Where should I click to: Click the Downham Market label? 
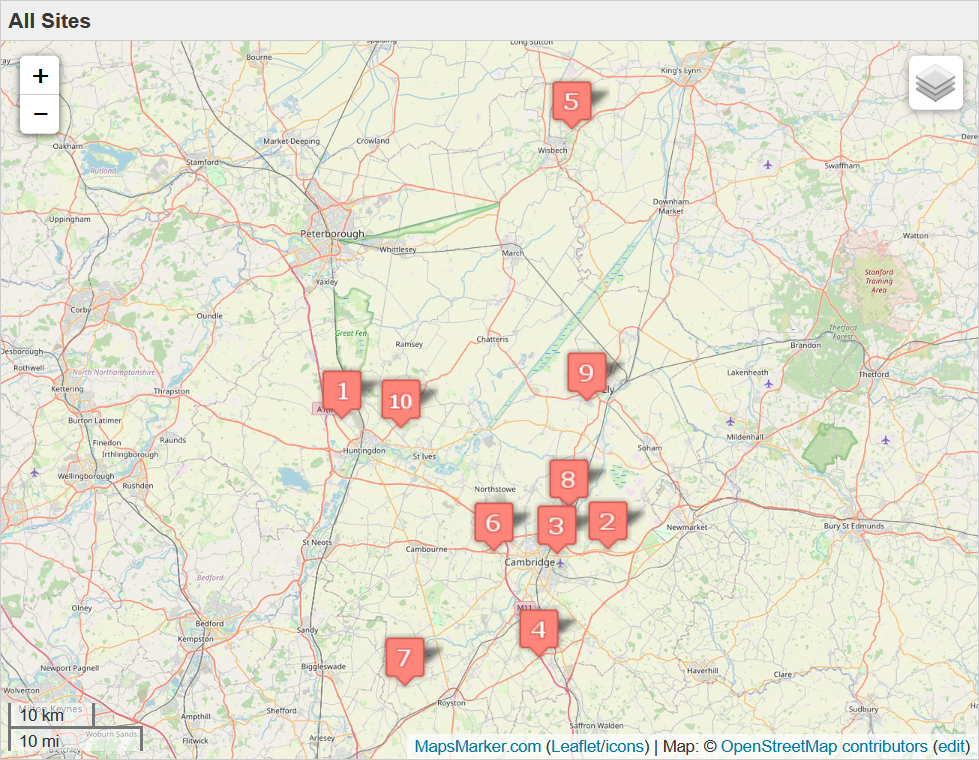tap(671, 207)
